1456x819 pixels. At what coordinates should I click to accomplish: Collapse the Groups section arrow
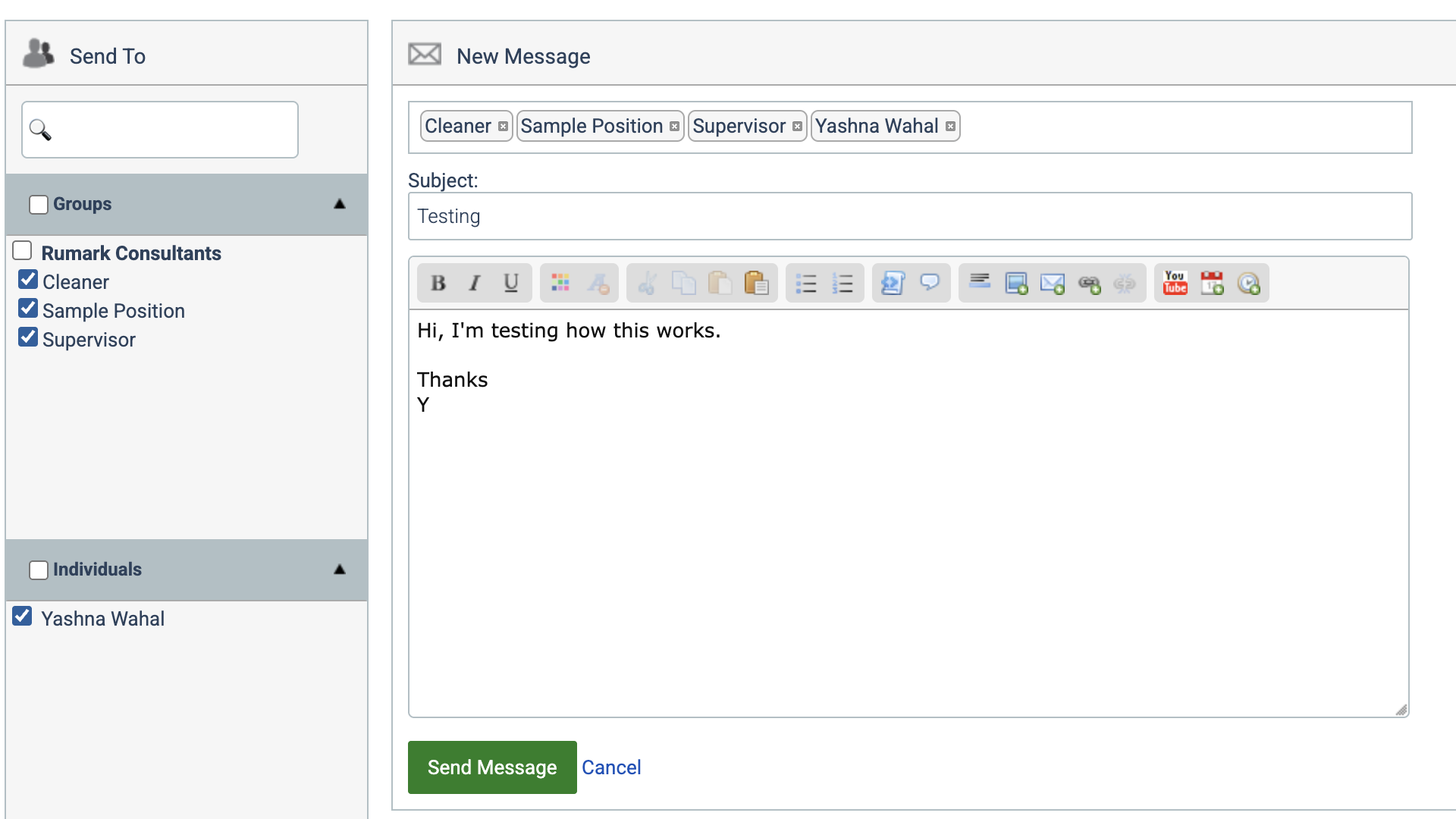pyautogui.click(x=340, y=204)
